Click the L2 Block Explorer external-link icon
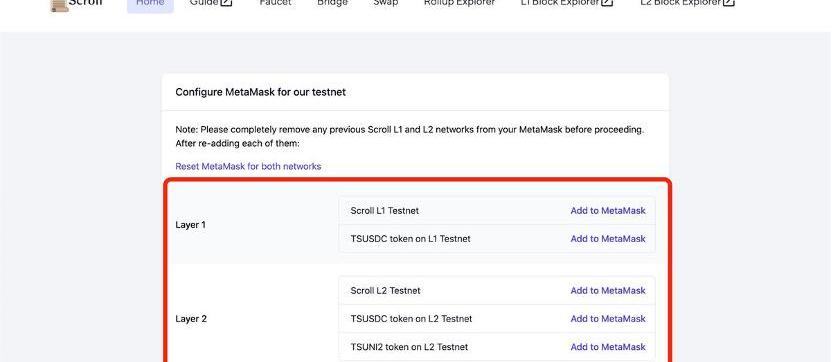Viewport: 832px width, 362px height. click(x=729, y=3)
